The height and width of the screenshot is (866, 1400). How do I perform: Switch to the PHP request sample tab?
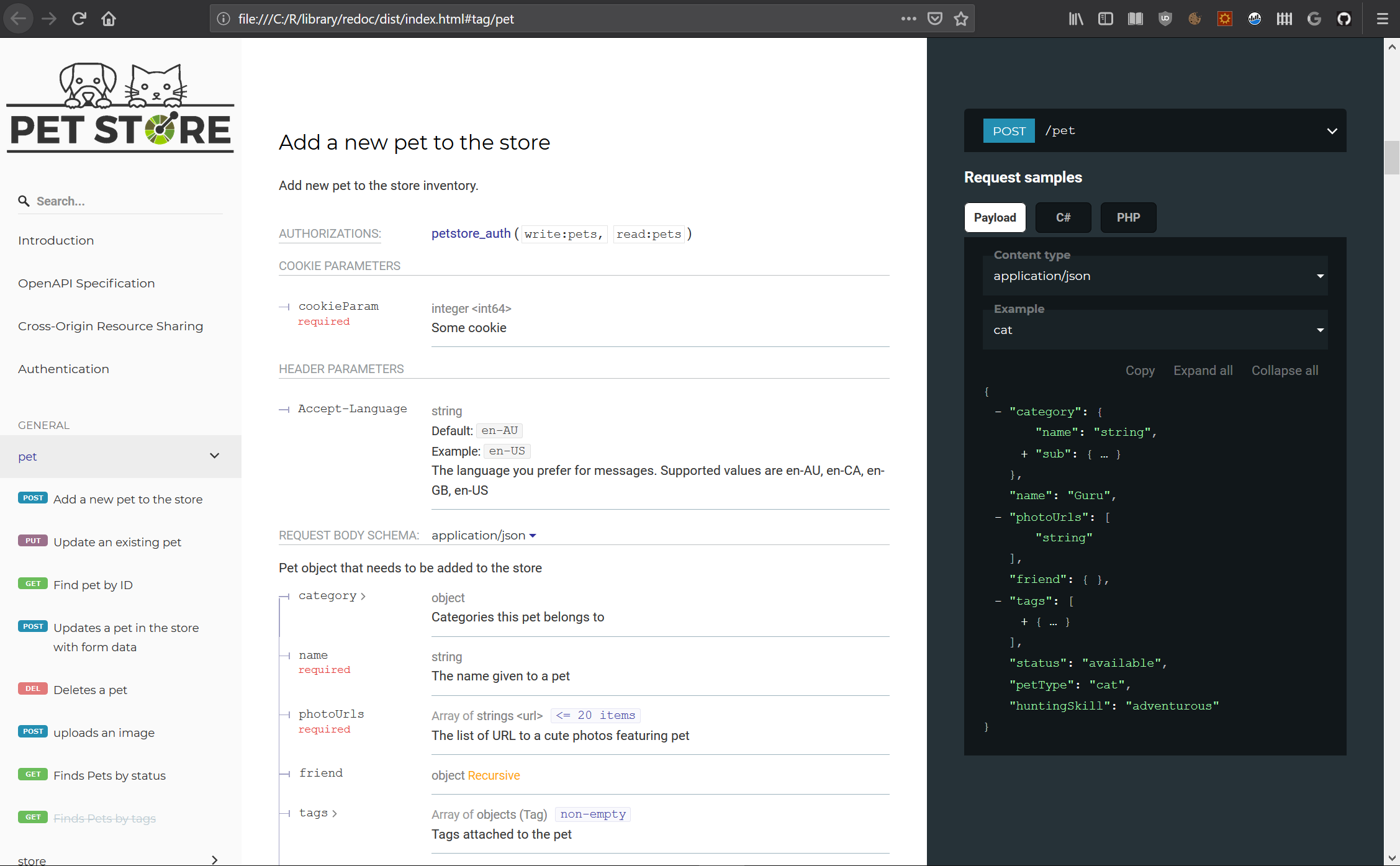[x=1128, y=218]
